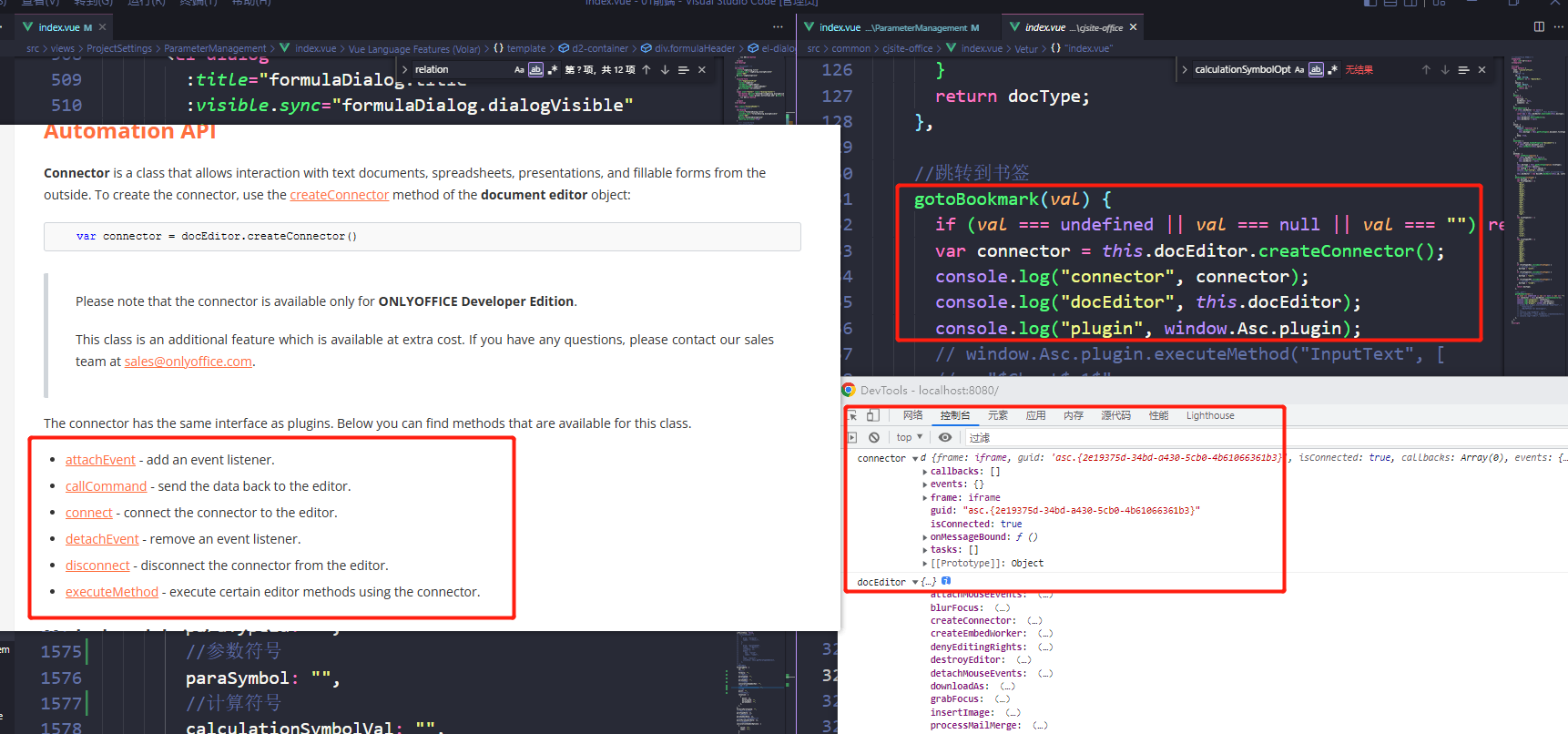Click the DevTools inspect element icon

[853, 415]
